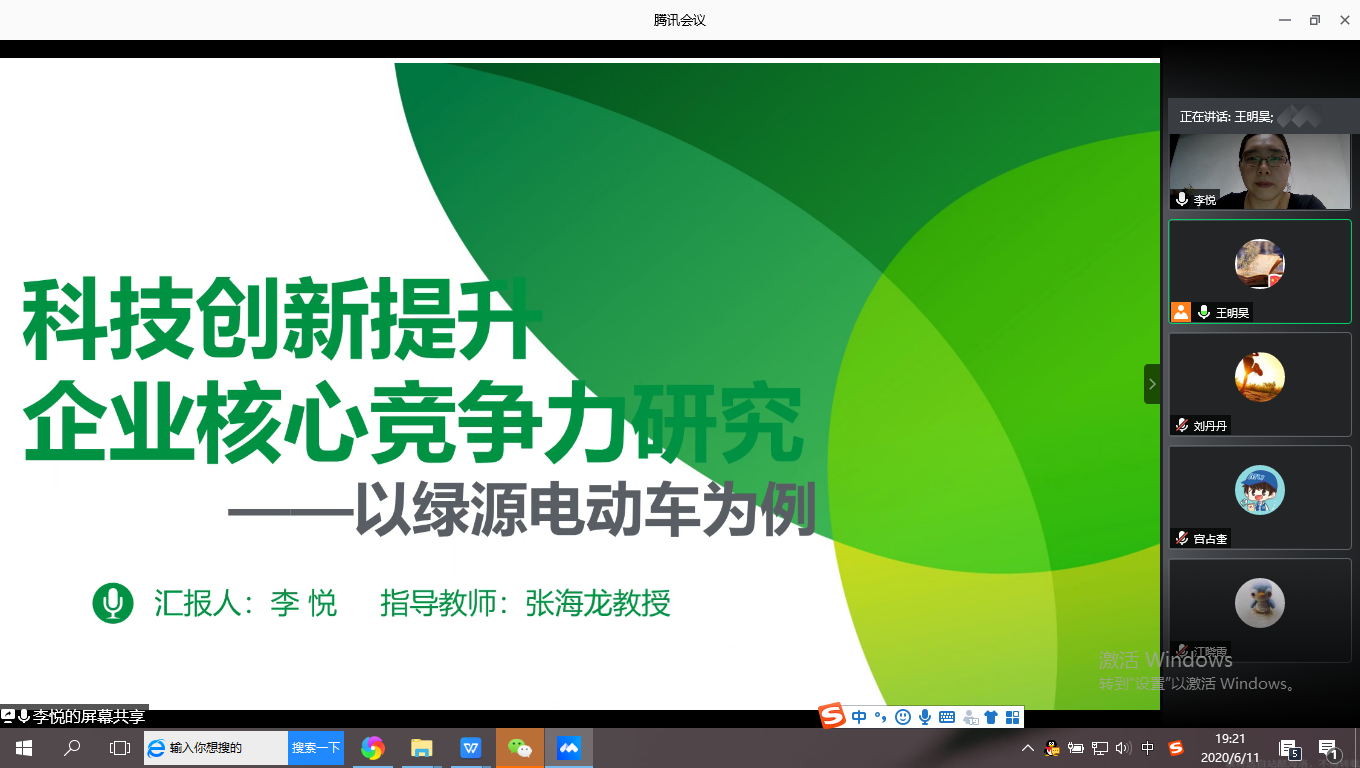The height and width of the screenshot is (768, 1360).
Task: Click the orange host icon beside 王明昊
Action: pos(1181,312)
